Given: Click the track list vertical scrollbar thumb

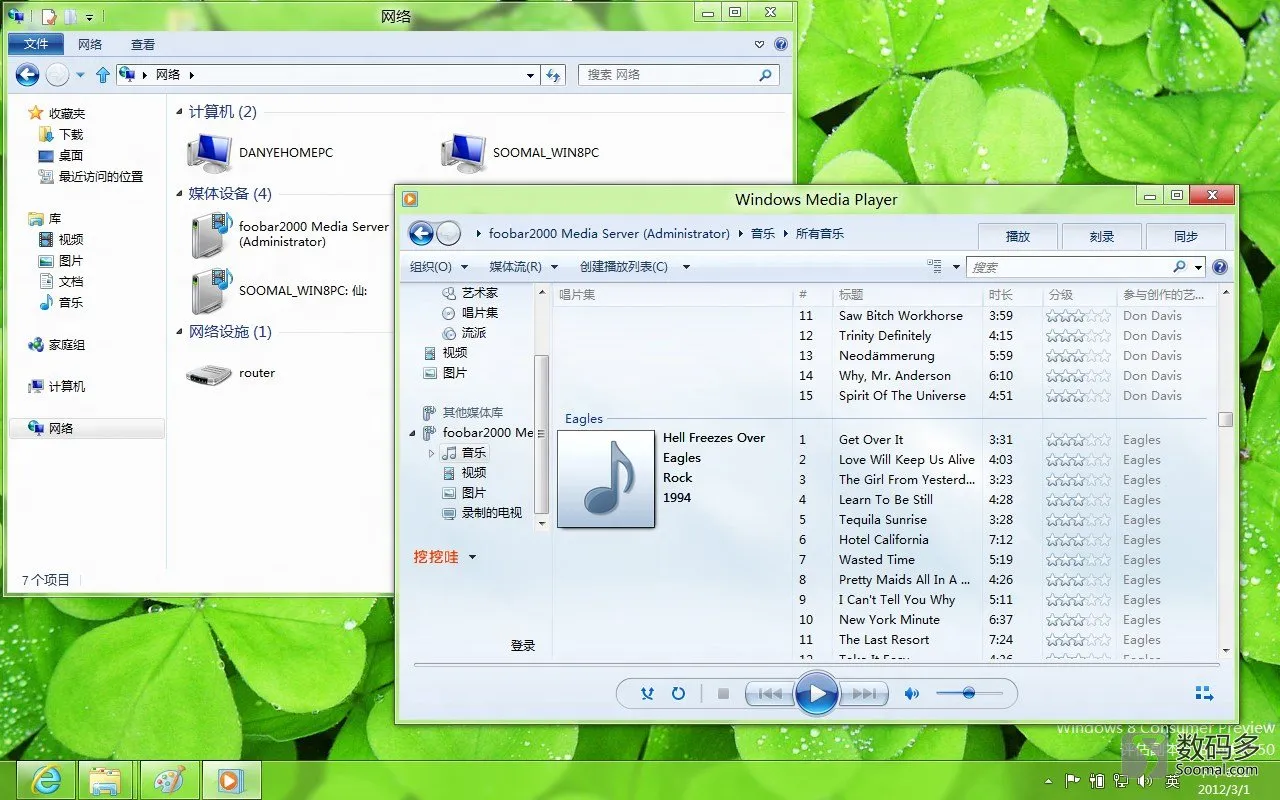Looking at the screenshot, I should [x=1225, y=419].
